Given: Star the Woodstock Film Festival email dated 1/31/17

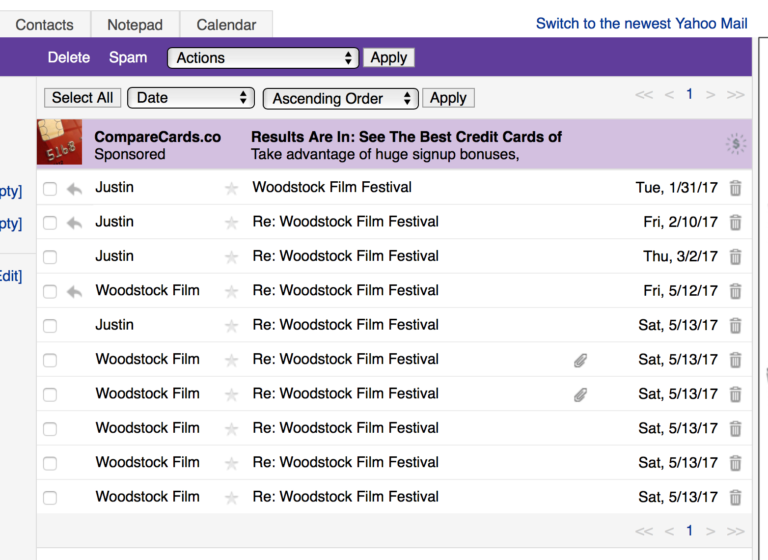Looking at the screenshot, I should click(x=232, y=188).
